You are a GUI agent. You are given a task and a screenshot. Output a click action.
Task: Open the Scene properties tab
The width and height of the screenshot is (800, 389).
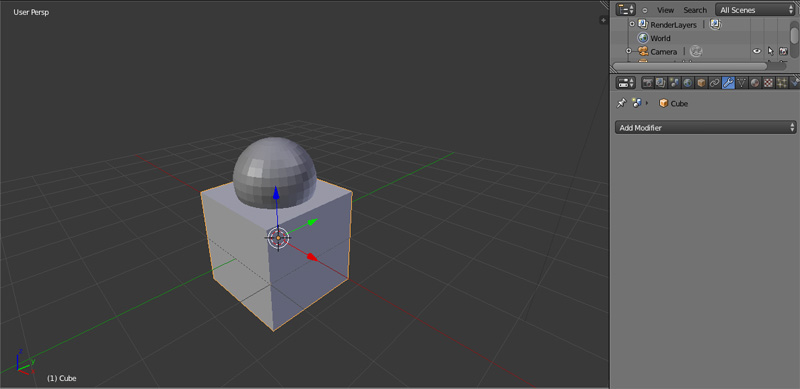coord(674,83)
